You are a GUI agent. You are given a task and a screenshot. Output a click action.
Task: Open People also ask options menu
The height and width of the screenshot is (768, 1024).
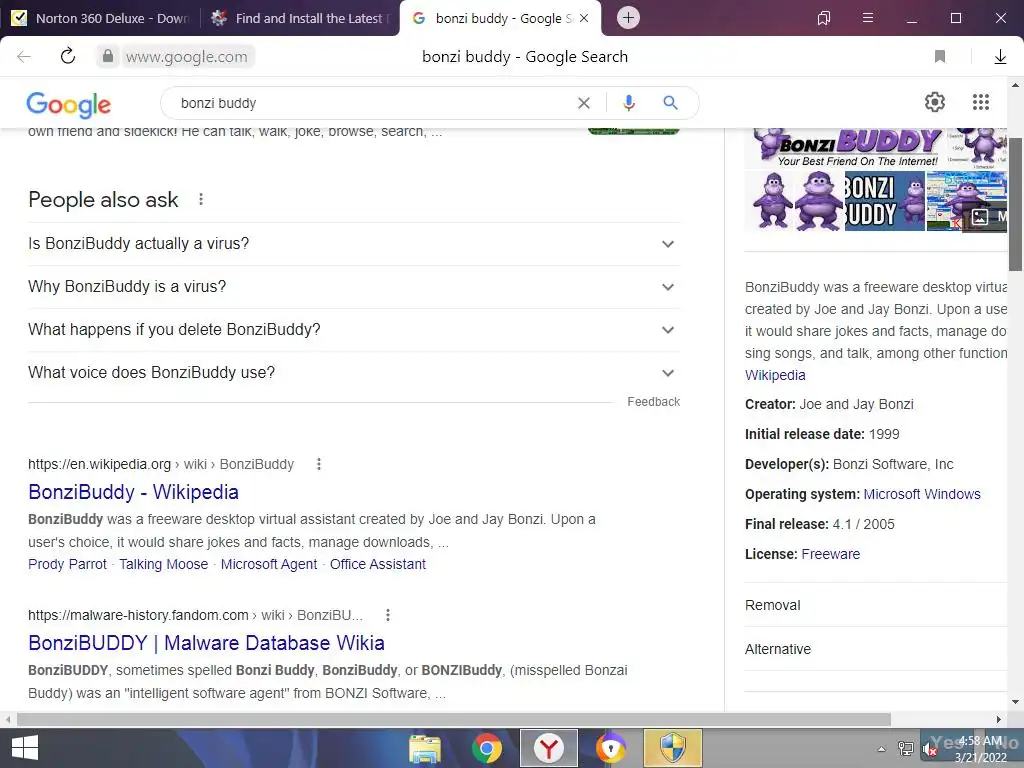201,199
